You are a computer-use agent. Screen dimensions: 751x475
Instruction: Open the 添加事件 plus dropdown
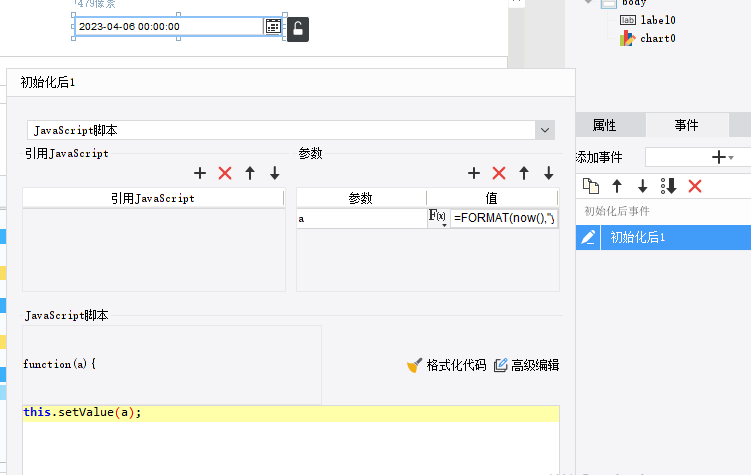(x=722, y=157)
